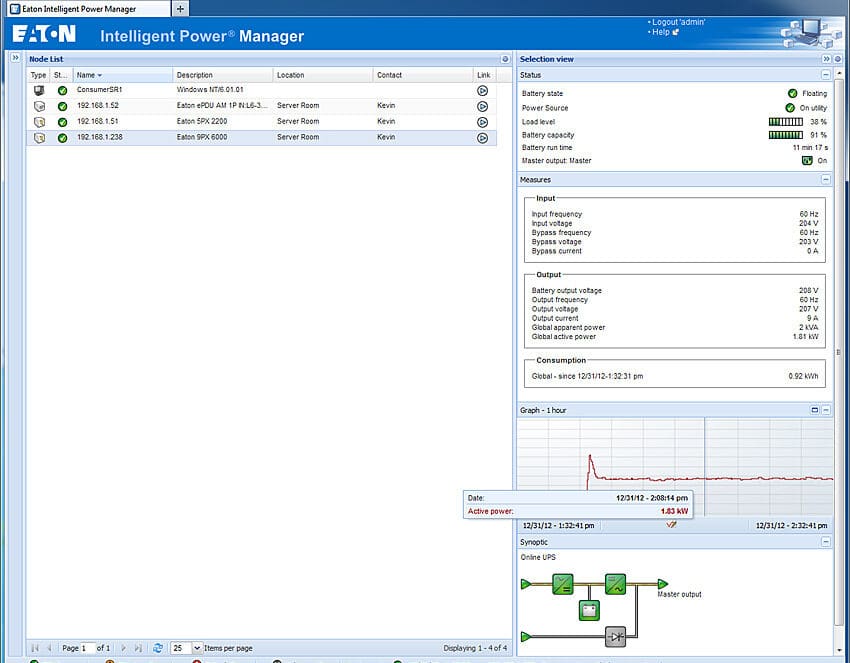Click device type icon of 192.168.1.52
The height and width of the screenshot is (663, 850).
coord(39,106)
